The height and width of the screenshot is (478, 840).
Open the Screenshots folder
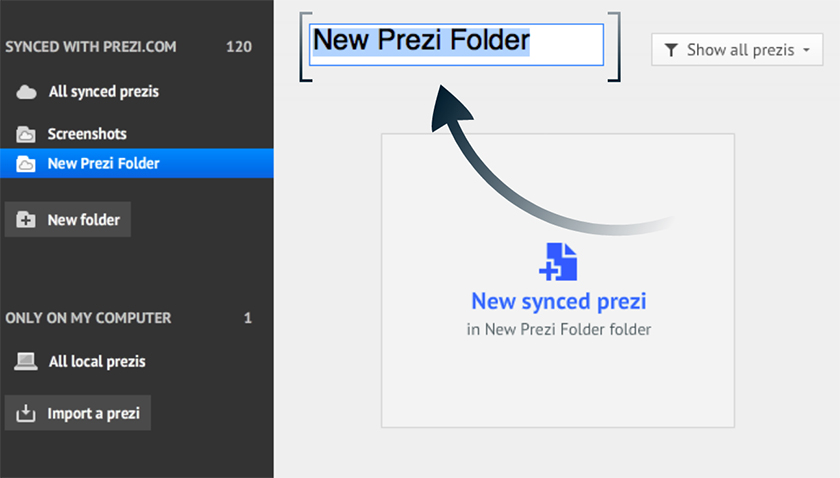87,134
